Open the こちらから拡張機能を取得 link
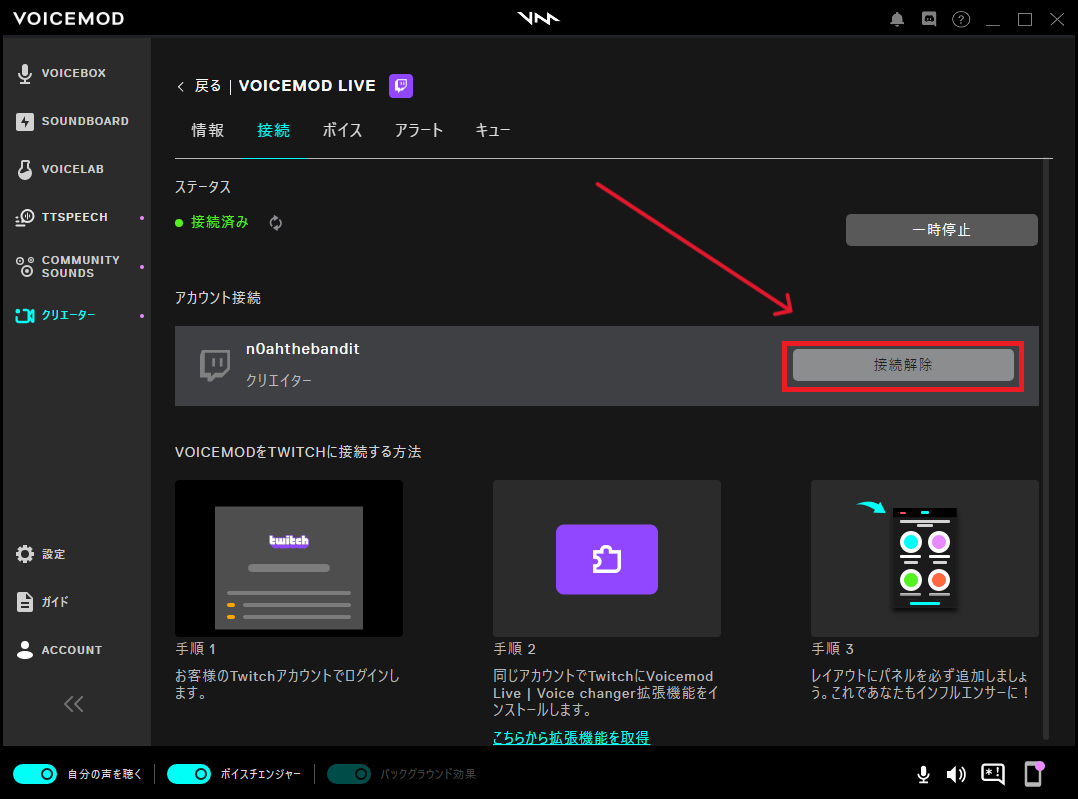The height and width of the screenshot is (799, 1078). coord(571,738)
